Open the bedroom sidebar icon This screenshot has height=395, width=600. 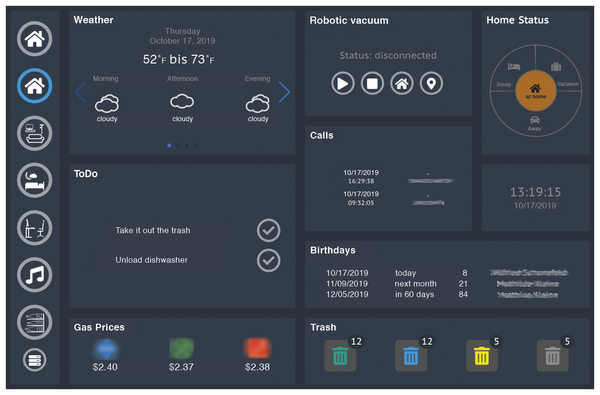coord(35,180)
